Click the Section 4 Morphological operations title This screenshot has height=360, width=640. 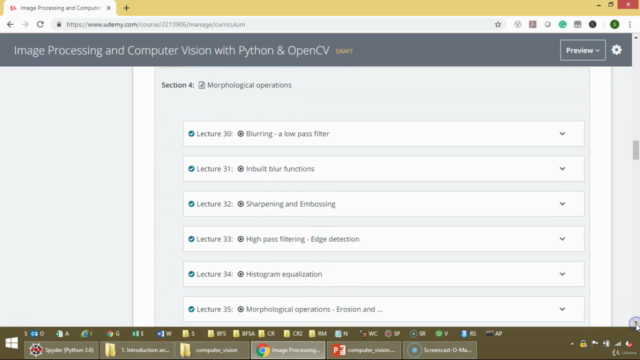tap(249, 85)
